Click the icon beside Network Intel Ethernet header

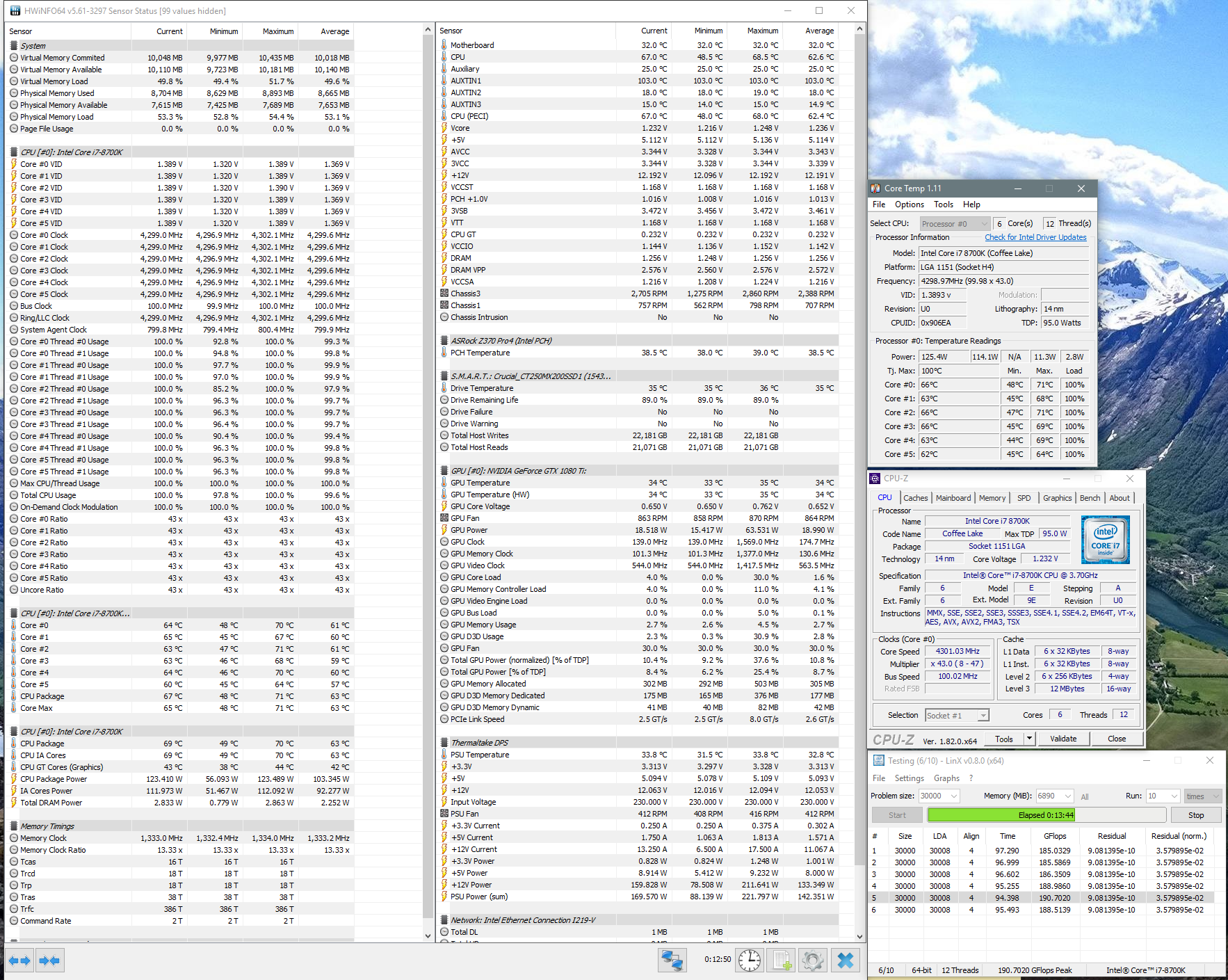tap(444, 920)
